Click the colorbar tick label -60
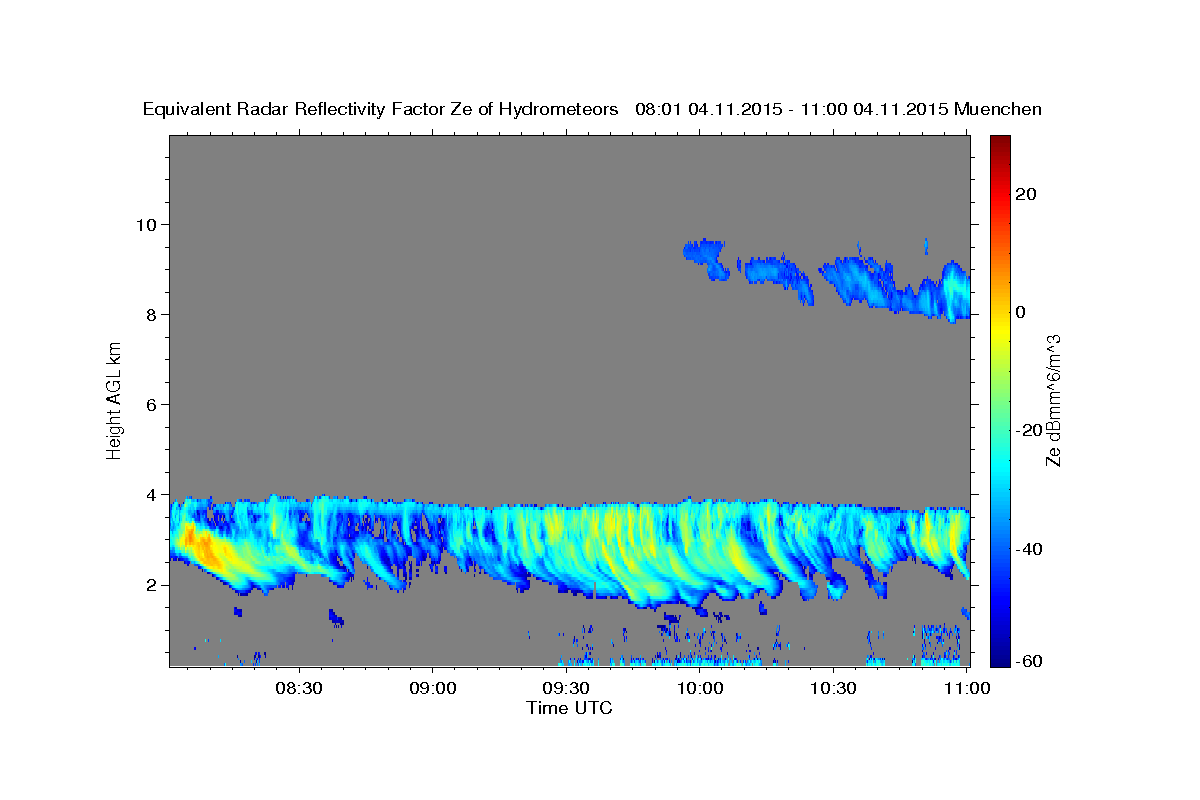 (x=1028, y=662)
